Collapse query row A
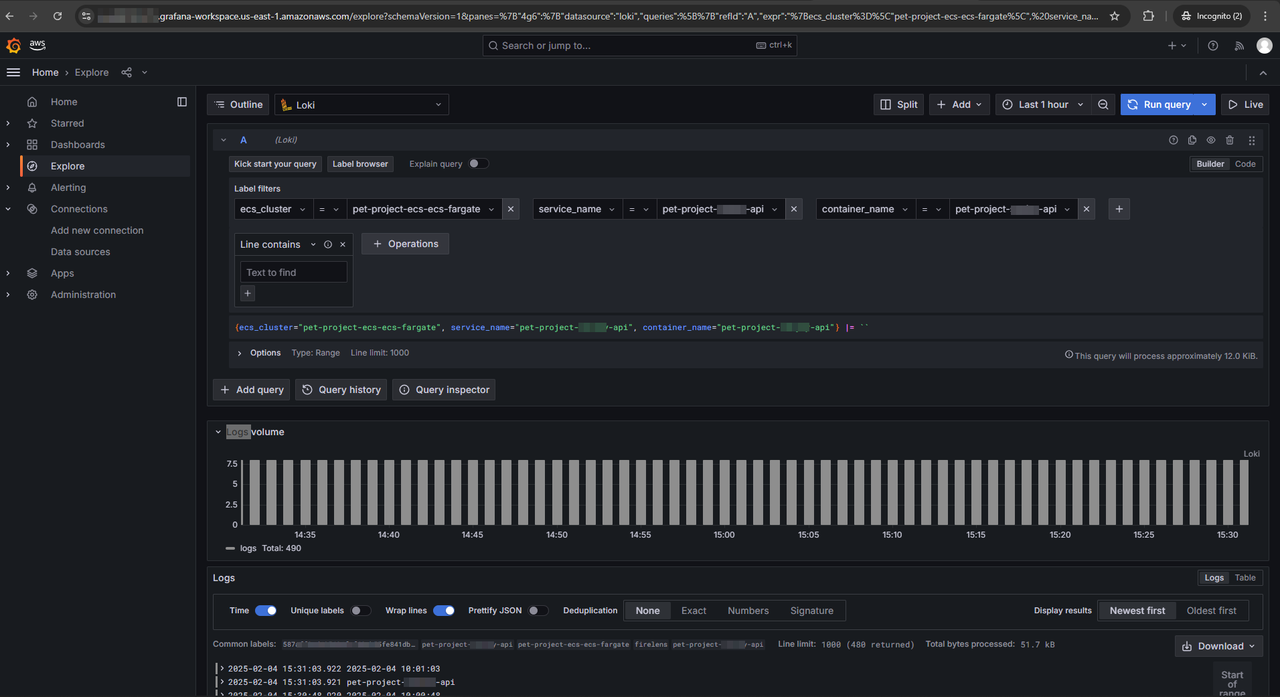 [223, 140]
